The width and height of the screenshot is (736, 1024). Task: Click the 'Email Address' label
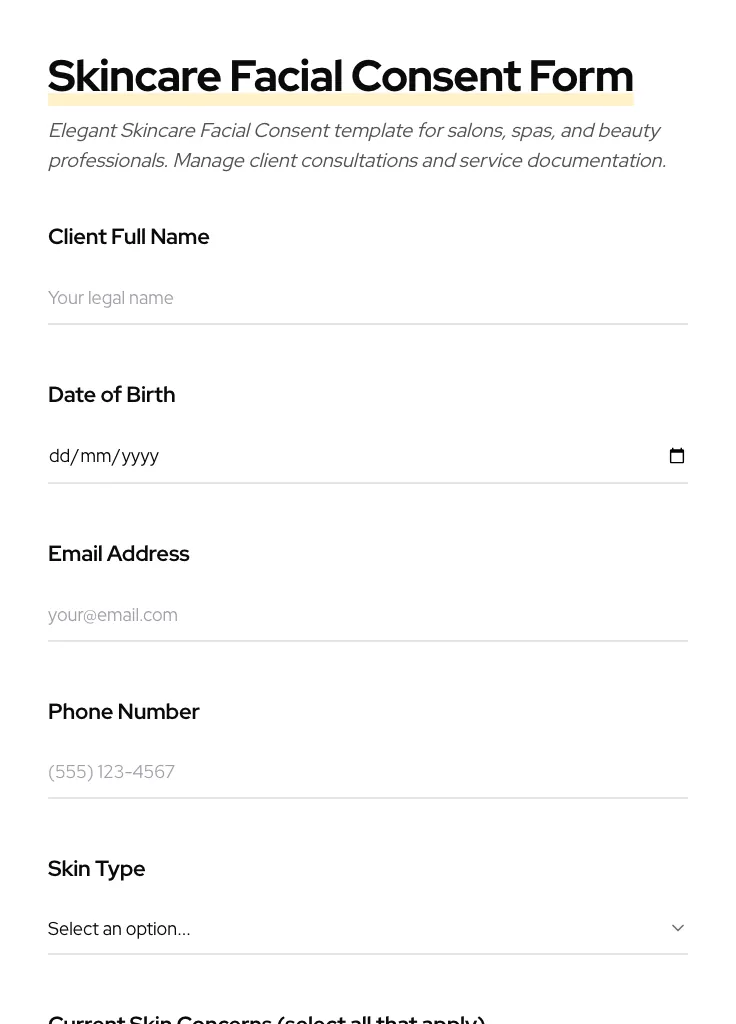[x=119, y=554]
